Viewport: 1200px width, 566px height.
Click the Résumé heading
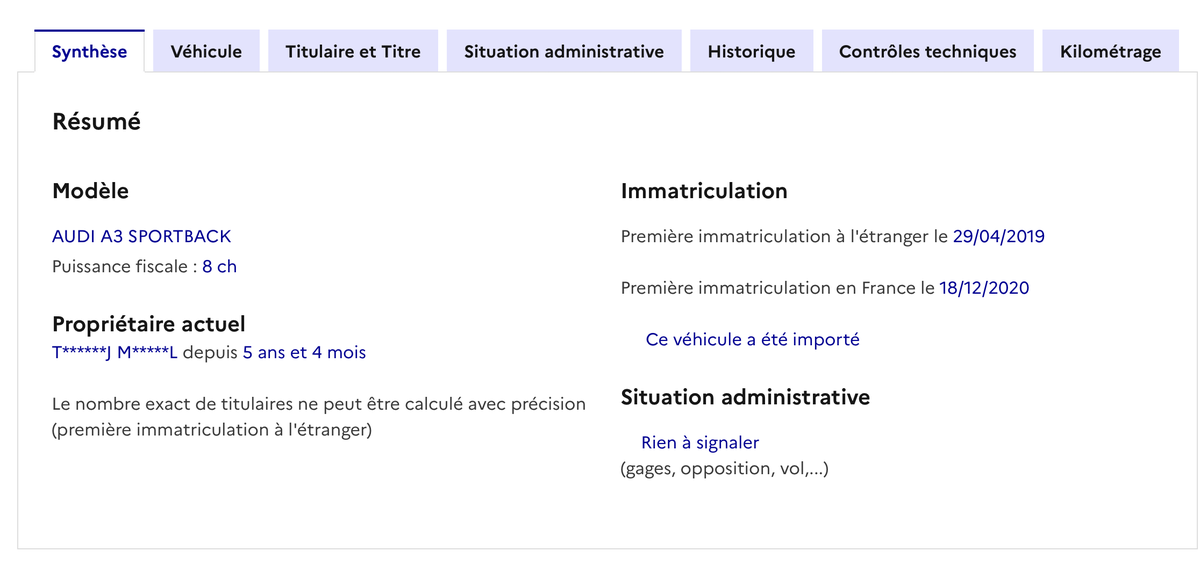point(96,122)
